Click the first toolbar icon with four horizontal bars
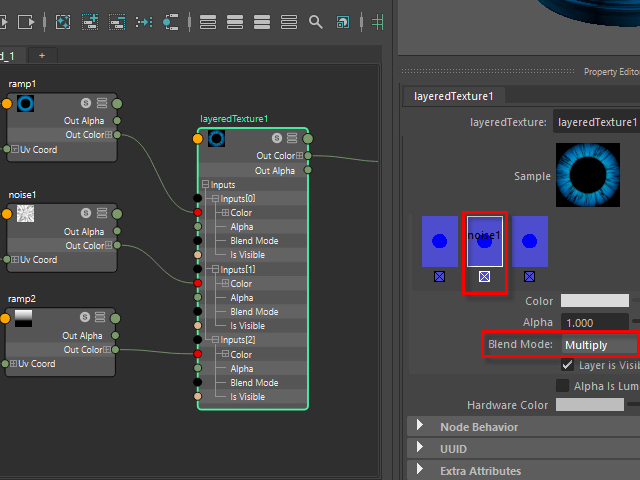Viewport: 640px width, 480px height. point(208,21)
